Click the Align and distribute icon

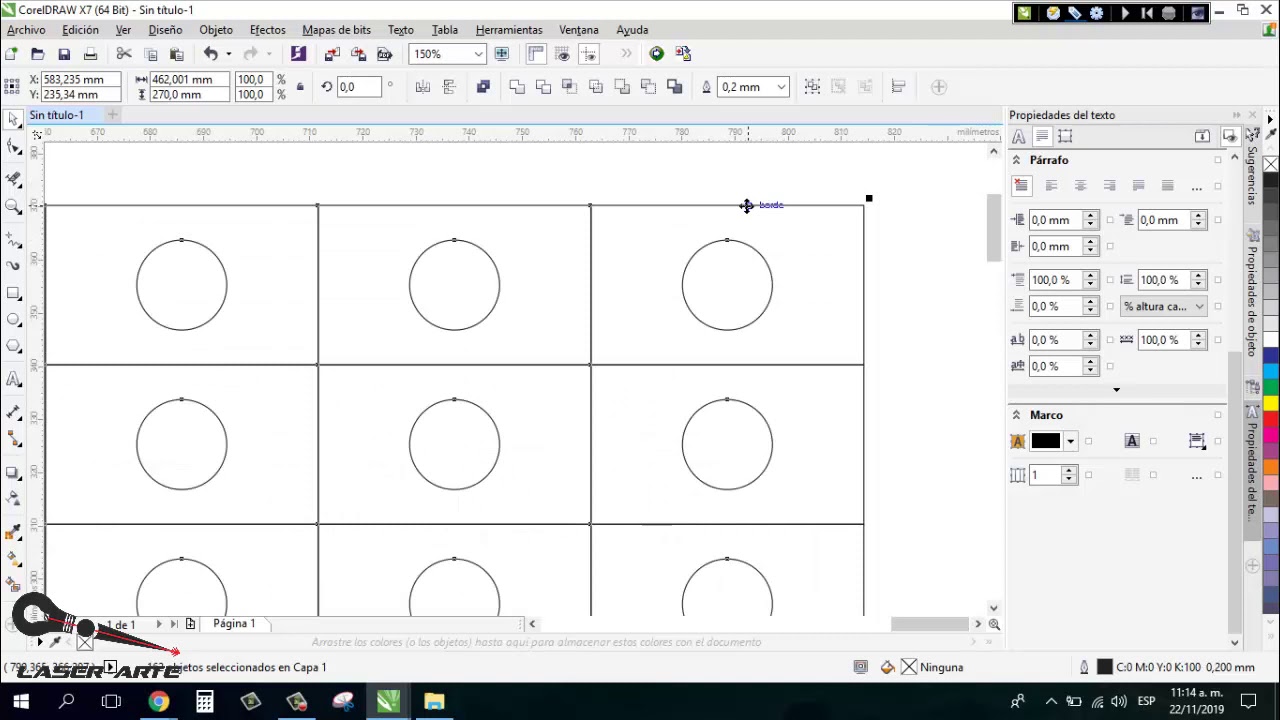[x=898, y=87]
